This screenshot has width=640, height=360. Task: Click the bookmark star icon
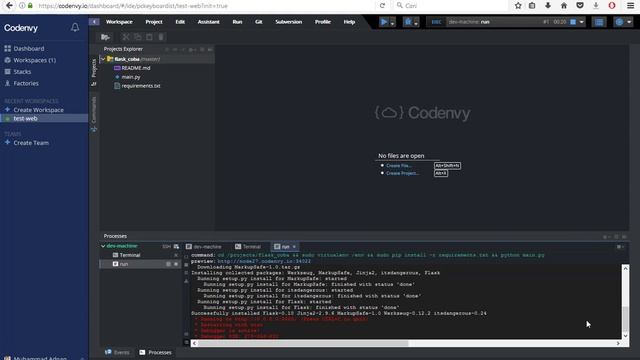point(518,6)
